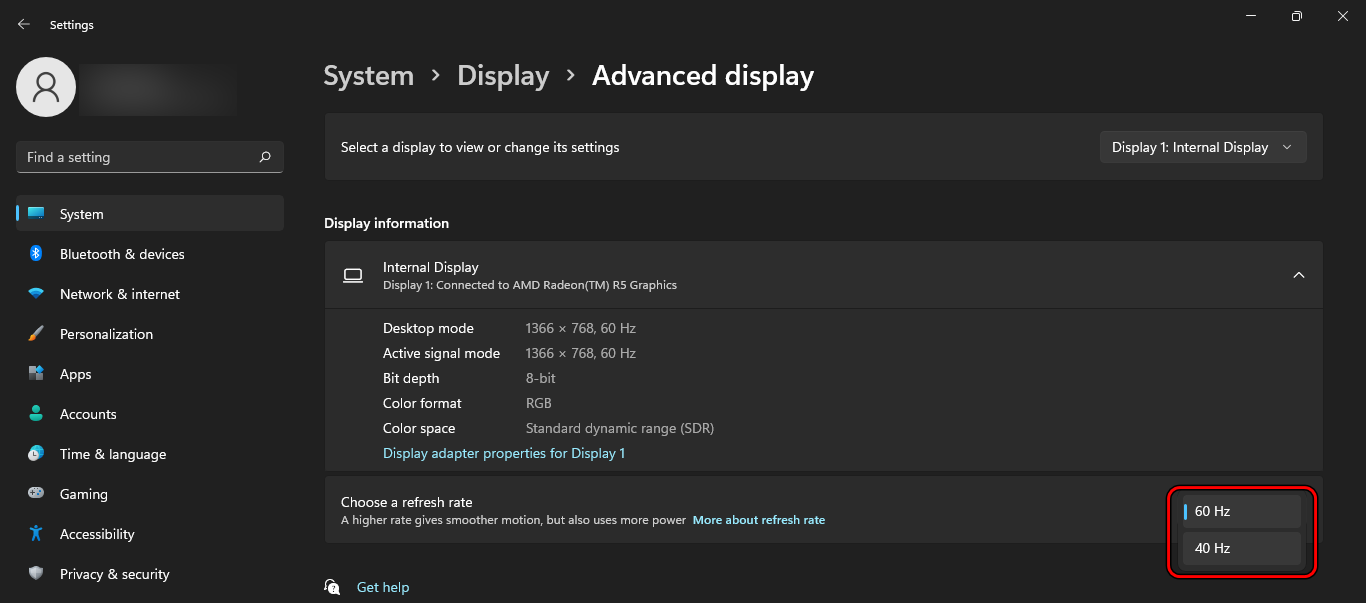Collapse the Internal Display information panel
This screenshot has width=1366, height=603.
tap(1299, 275)
